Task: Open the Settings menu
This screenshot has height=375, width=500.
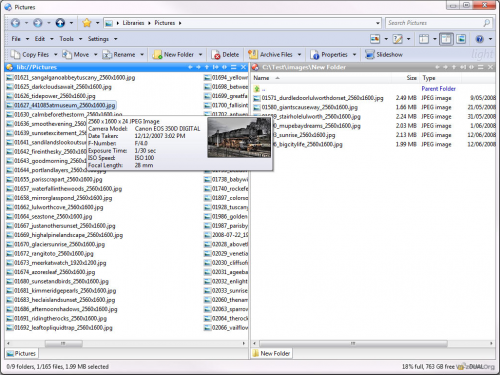Action: 98,39
